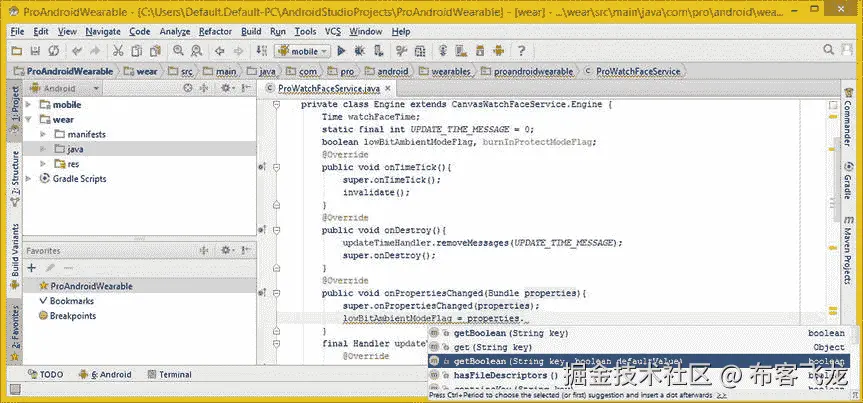Click the Make Project icon
863x403 pixels.
coord(261,51)
